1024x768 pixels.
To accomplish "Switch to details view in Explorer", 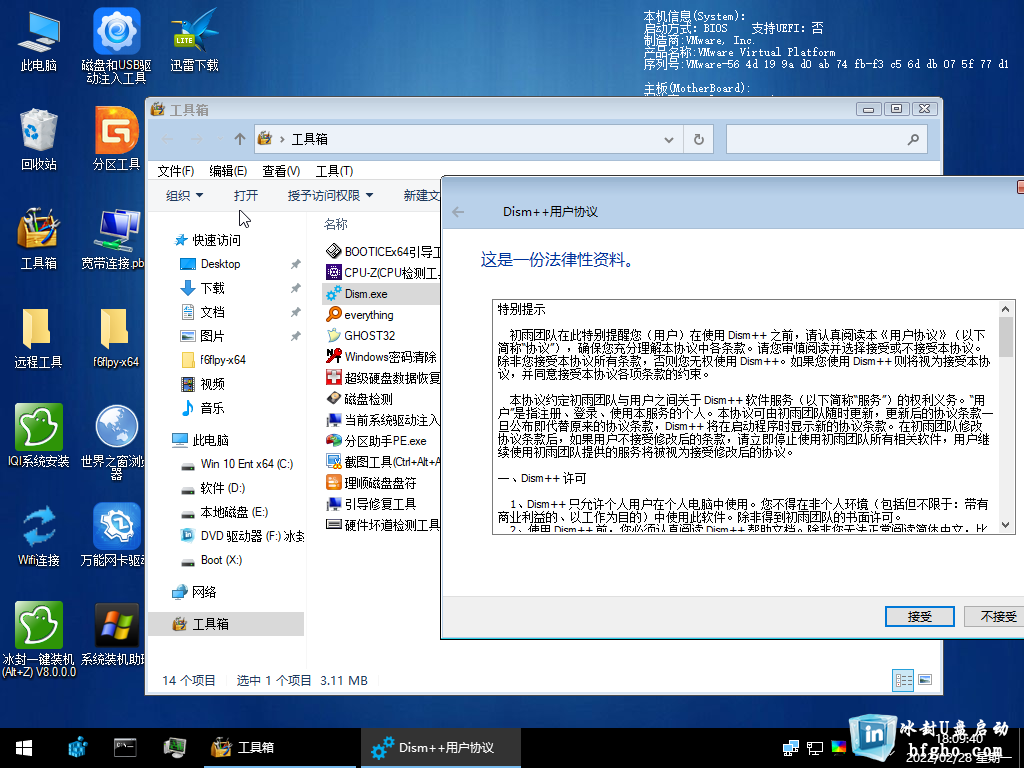I will click(x=903, y=680).
